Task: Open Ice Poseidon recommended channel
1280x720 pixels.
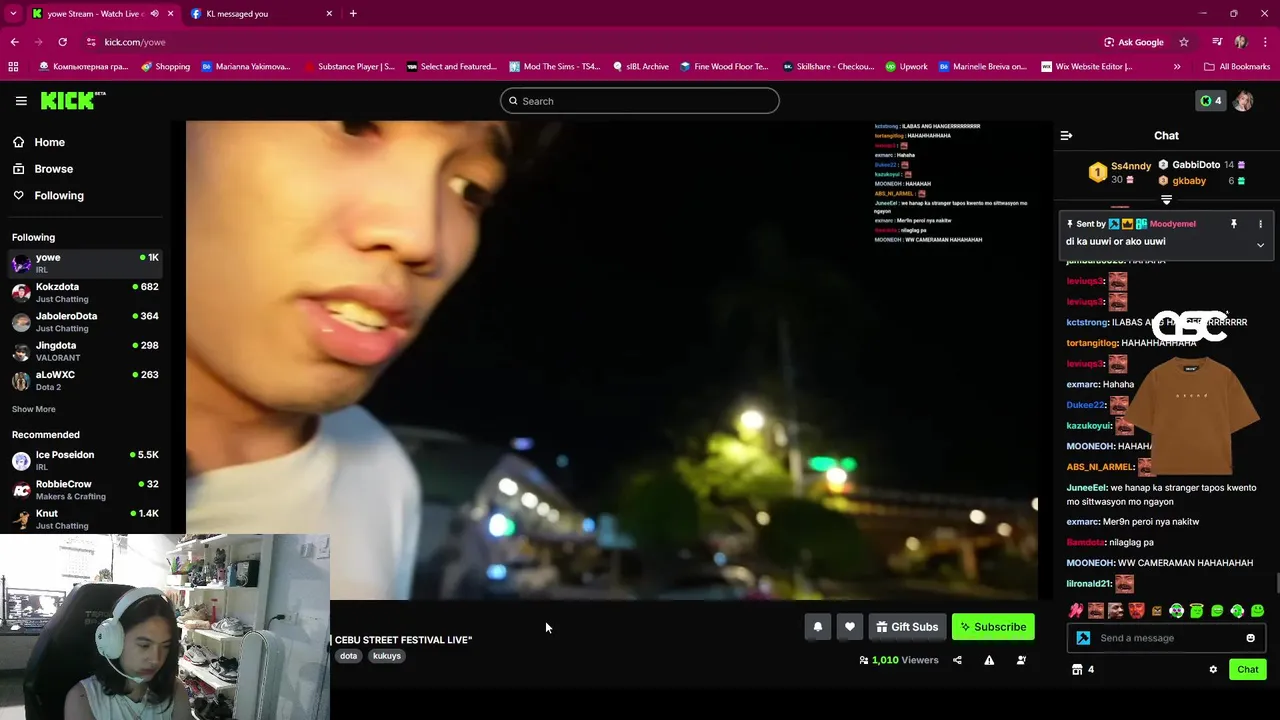Action: pyautogui.click(x=85, y=460)
